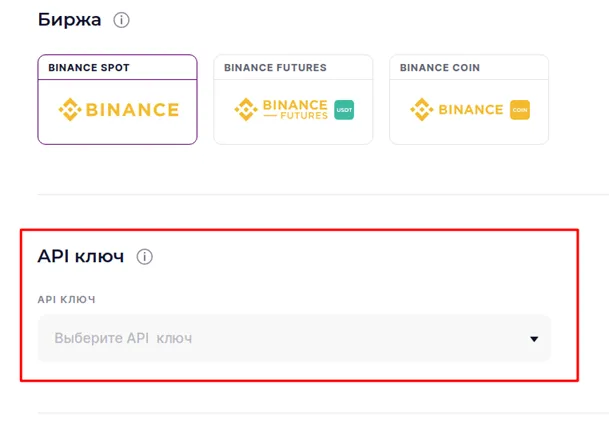Click the Биржа section heading
The image size is (609, 435).
point(70,20)
